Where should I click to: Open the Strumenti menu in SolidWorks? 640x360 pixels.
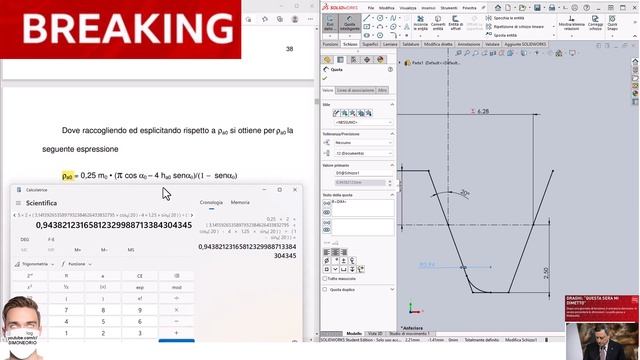click(449, 8)
